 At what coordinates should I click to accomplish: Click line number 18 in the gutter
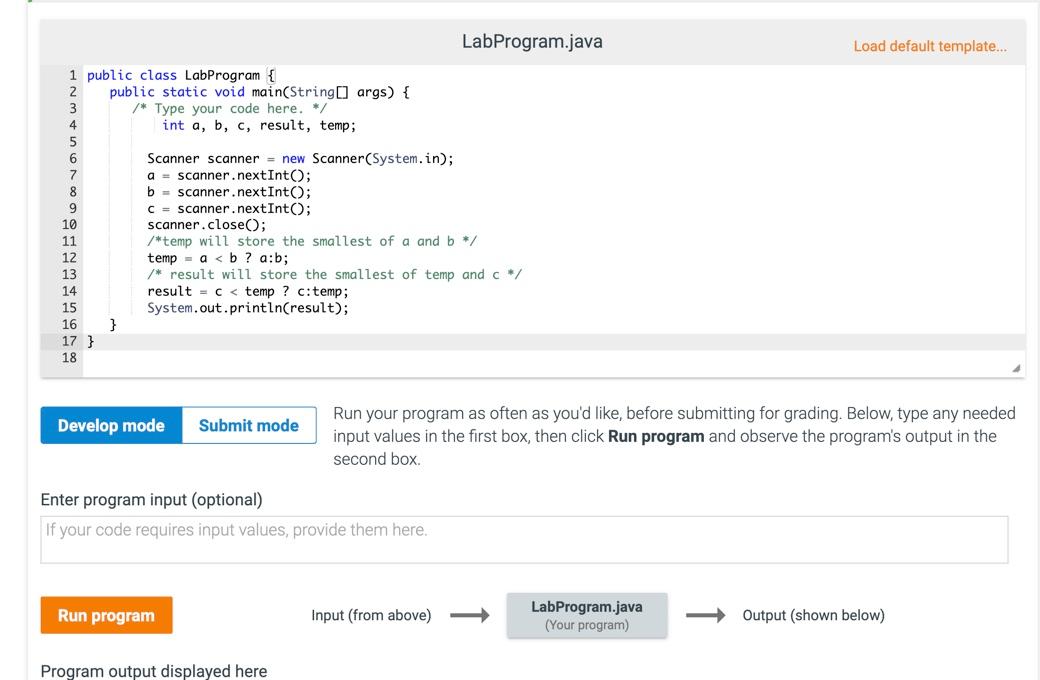[69, 358]
